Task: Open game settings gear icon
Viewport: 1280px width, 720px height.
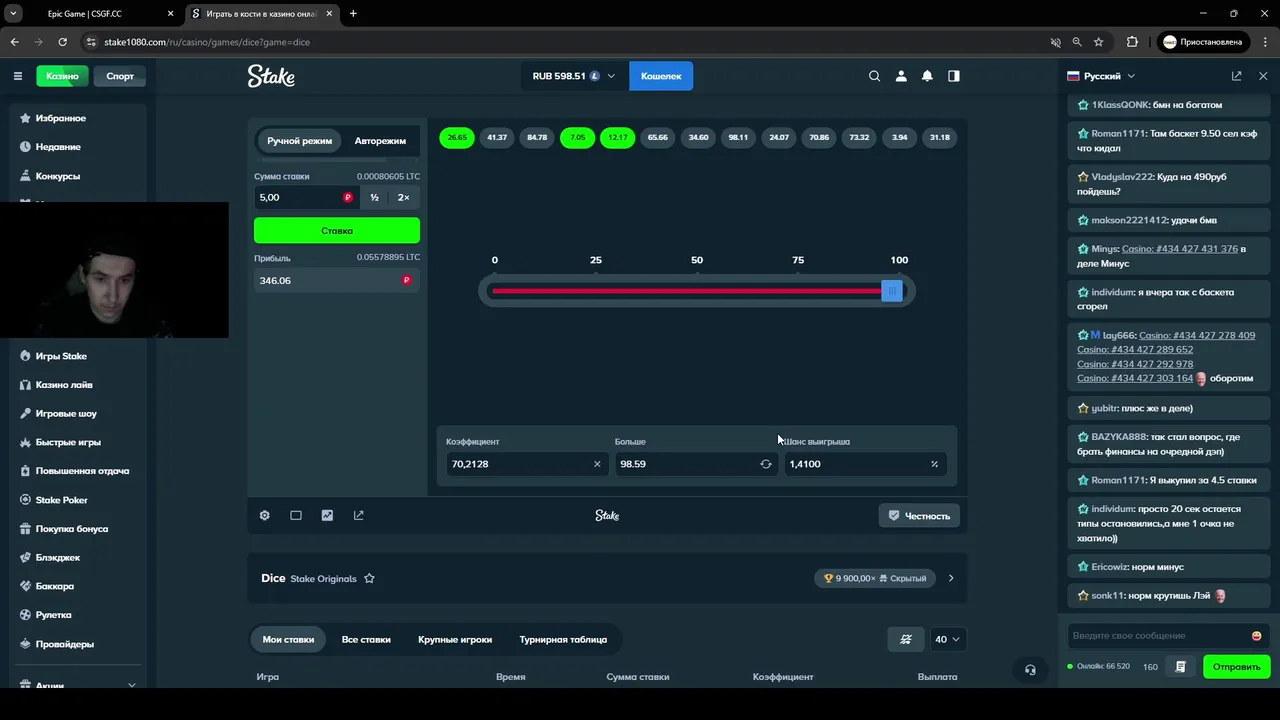Action: pos(265,515)
